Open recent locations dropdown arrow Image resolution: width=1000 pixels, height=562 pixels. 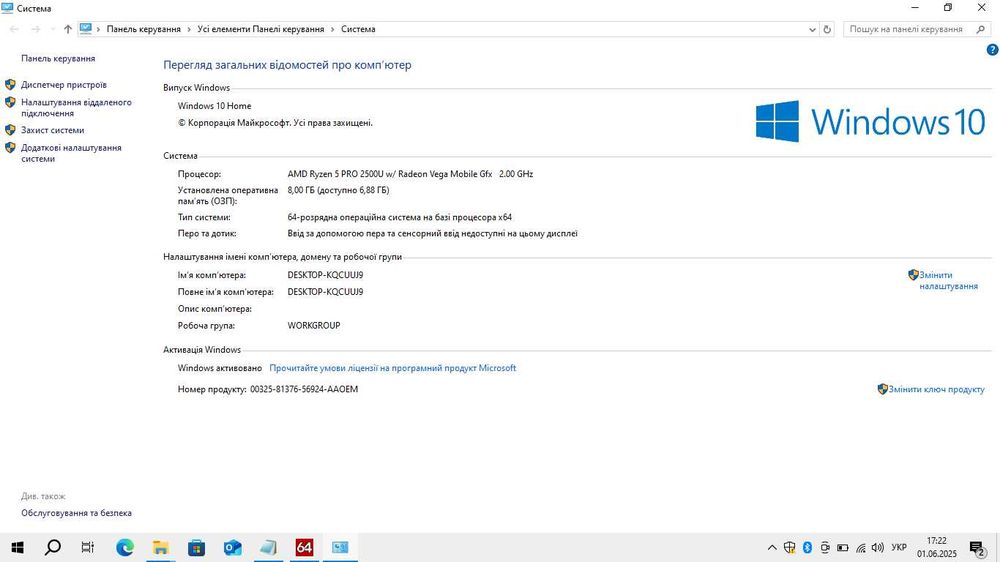pyautogui.click(x=52, y=29)
